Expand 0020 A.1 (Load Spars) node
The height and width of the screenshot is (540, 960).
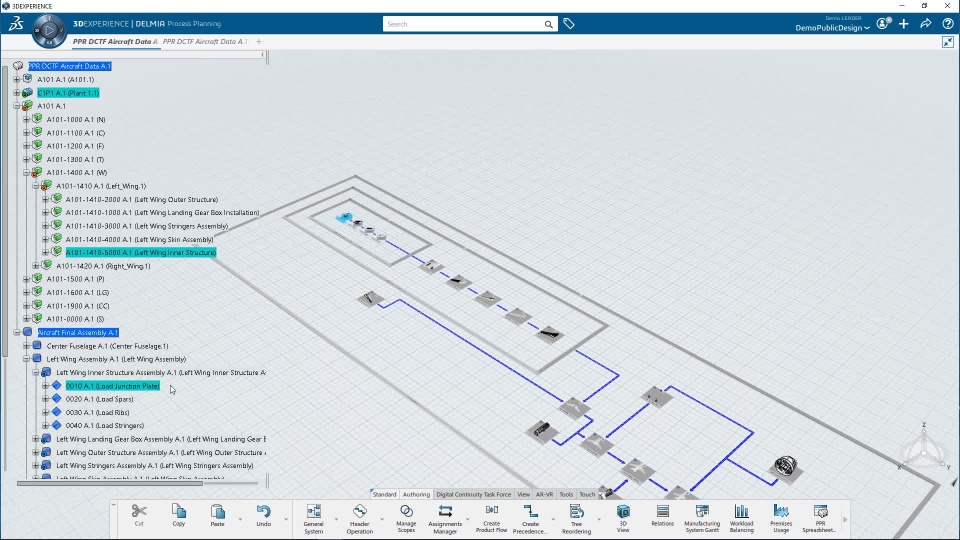45,399
